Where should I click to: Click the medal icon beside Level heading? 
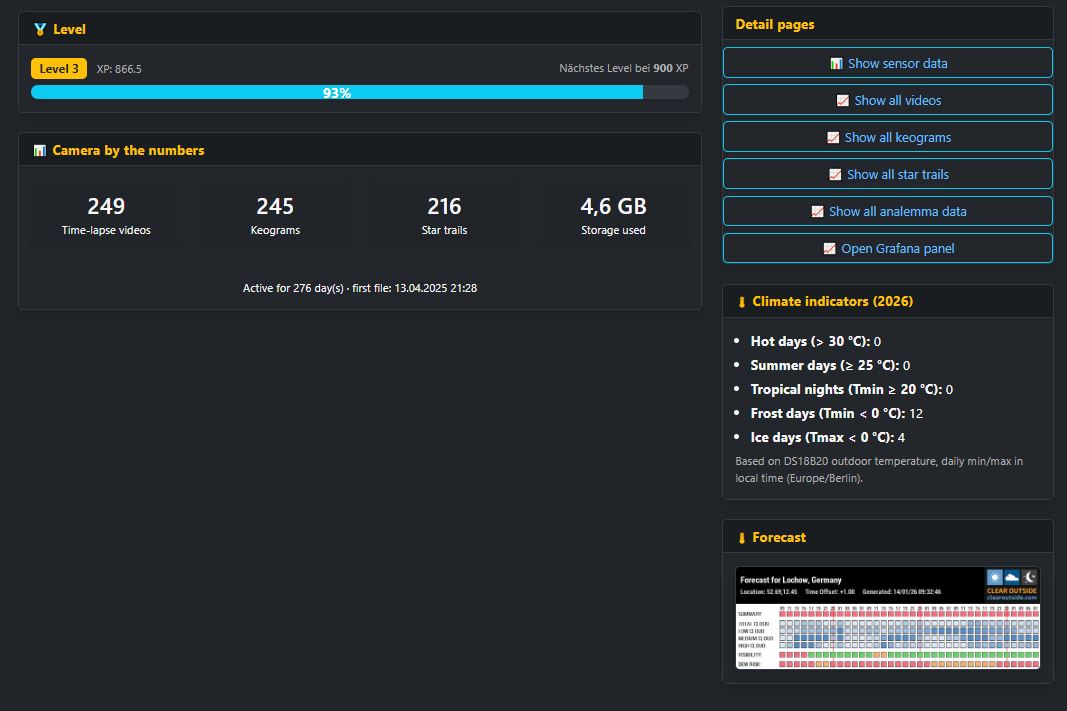(40, 30)
